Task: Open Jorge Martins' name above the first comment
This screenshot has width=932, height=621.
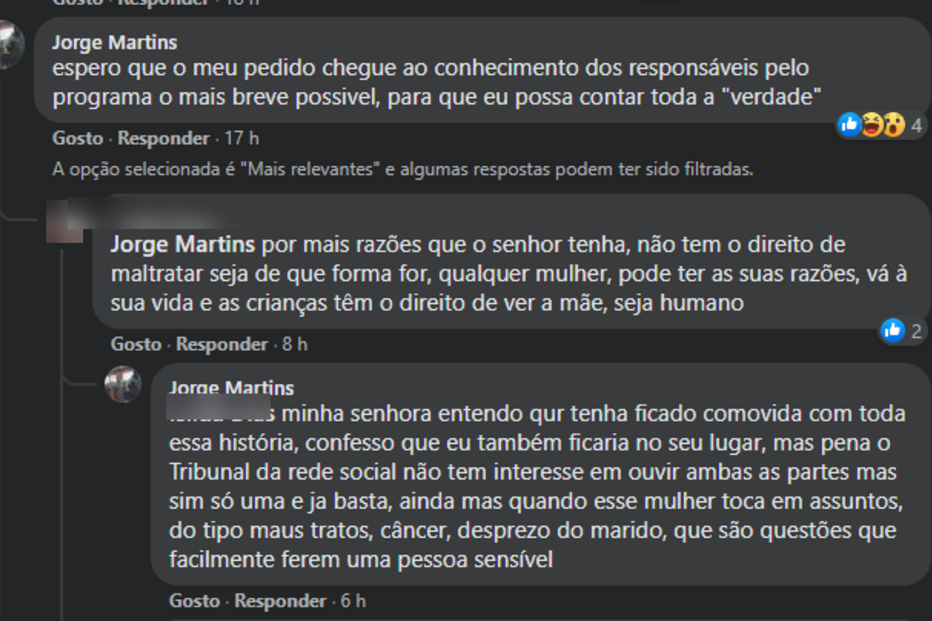Action: coord(117,42)
